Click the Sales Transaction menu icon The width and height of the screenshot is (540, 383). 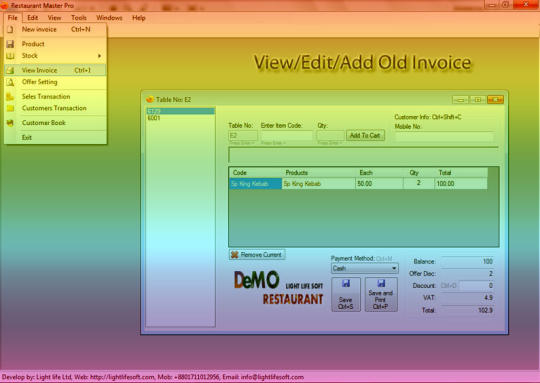pyautogui.click(x=10, y=97)
